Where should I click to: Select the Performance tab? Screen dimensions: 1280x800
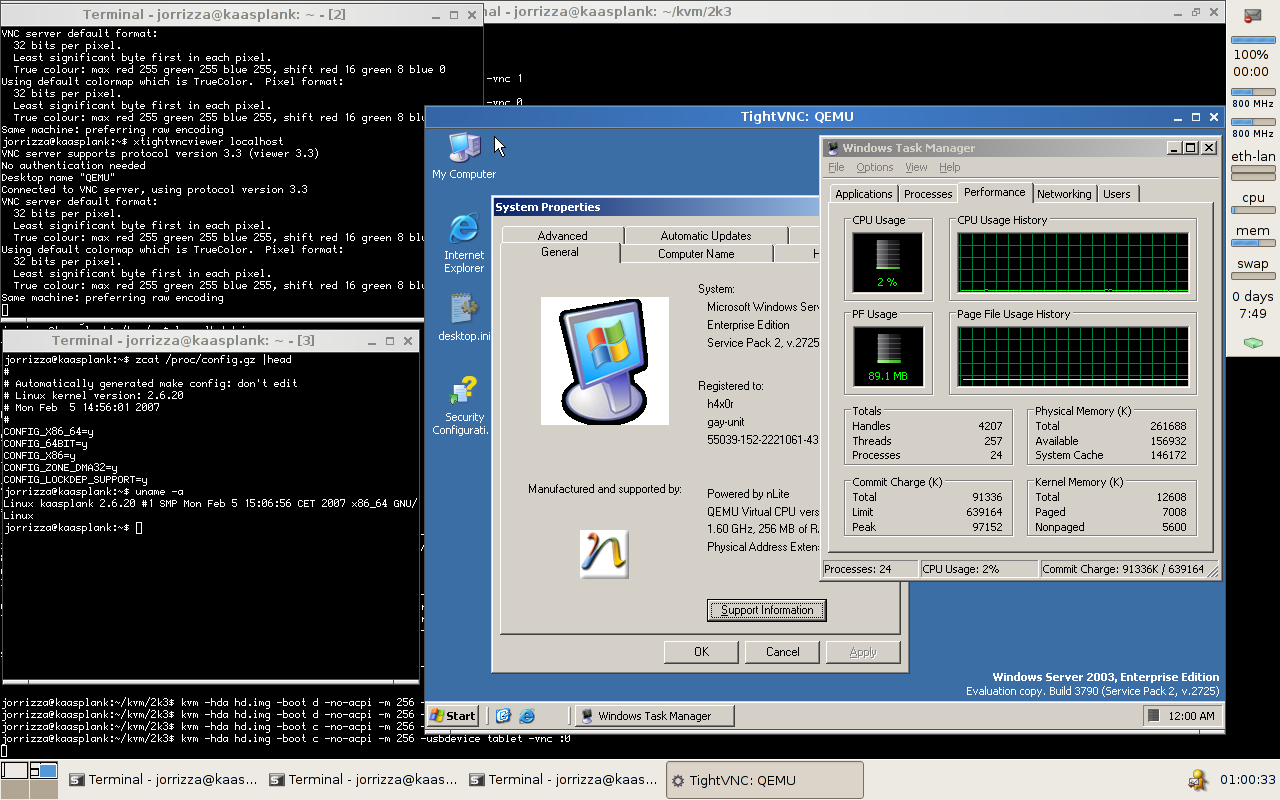point(995,192)
